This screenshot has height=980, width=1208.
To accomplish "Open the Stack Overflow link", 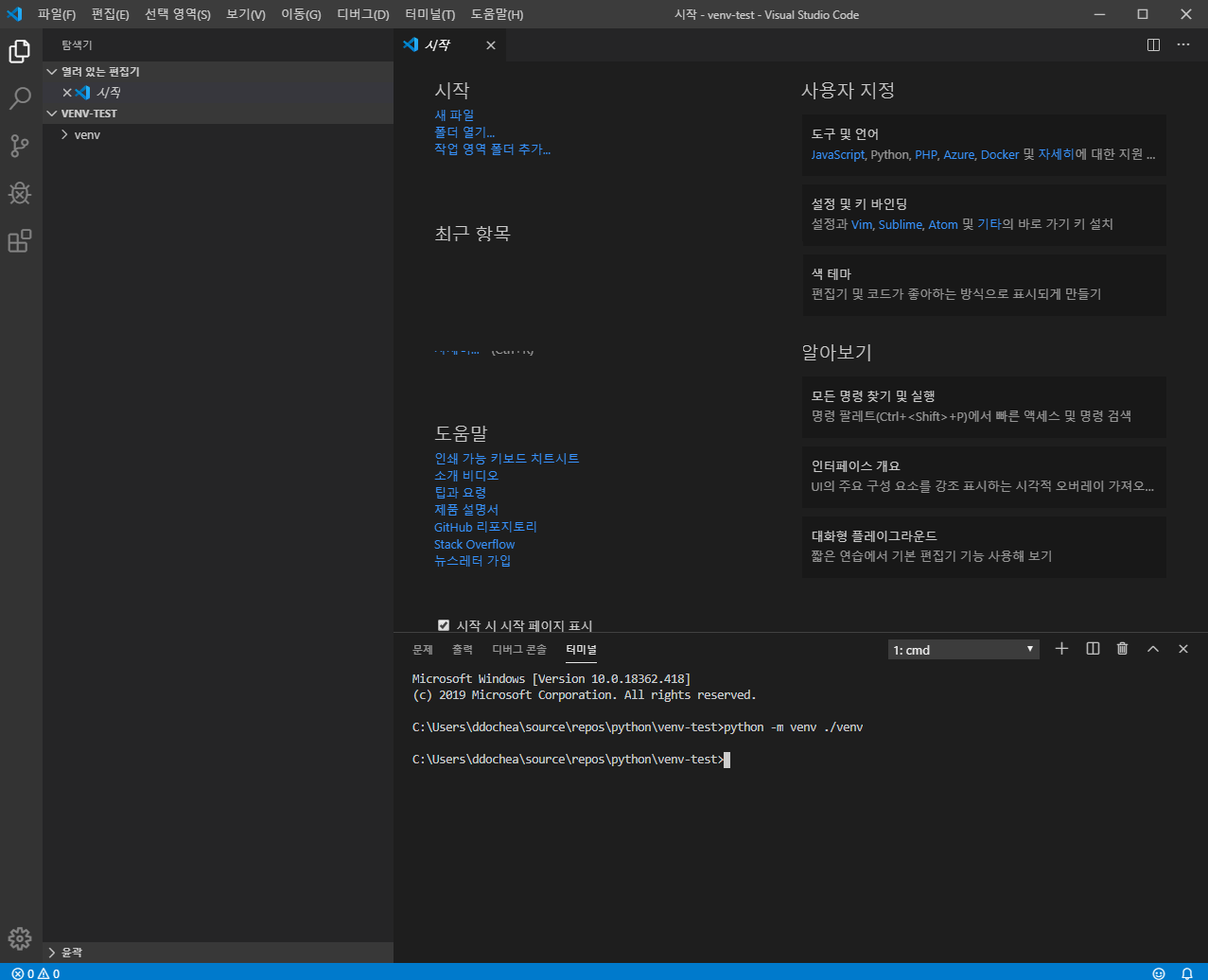I will (x=475, y=544).
